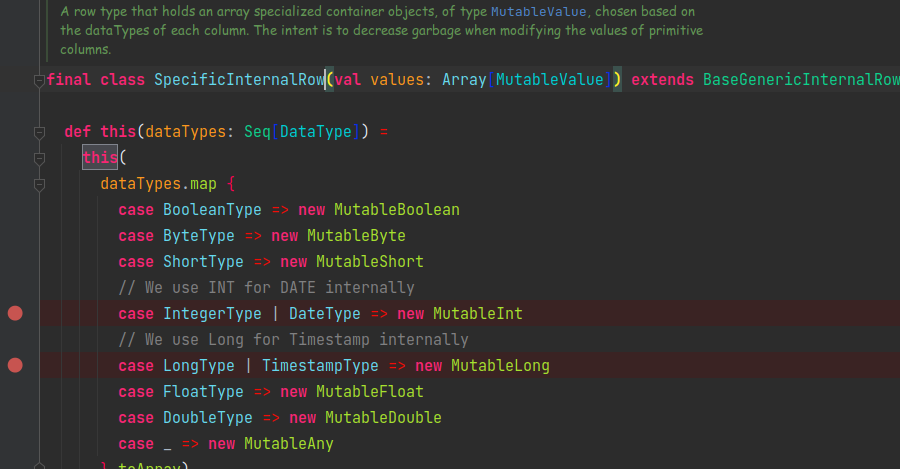
Task: Click MutableDouble class reference
Action: tap(383, 417)
